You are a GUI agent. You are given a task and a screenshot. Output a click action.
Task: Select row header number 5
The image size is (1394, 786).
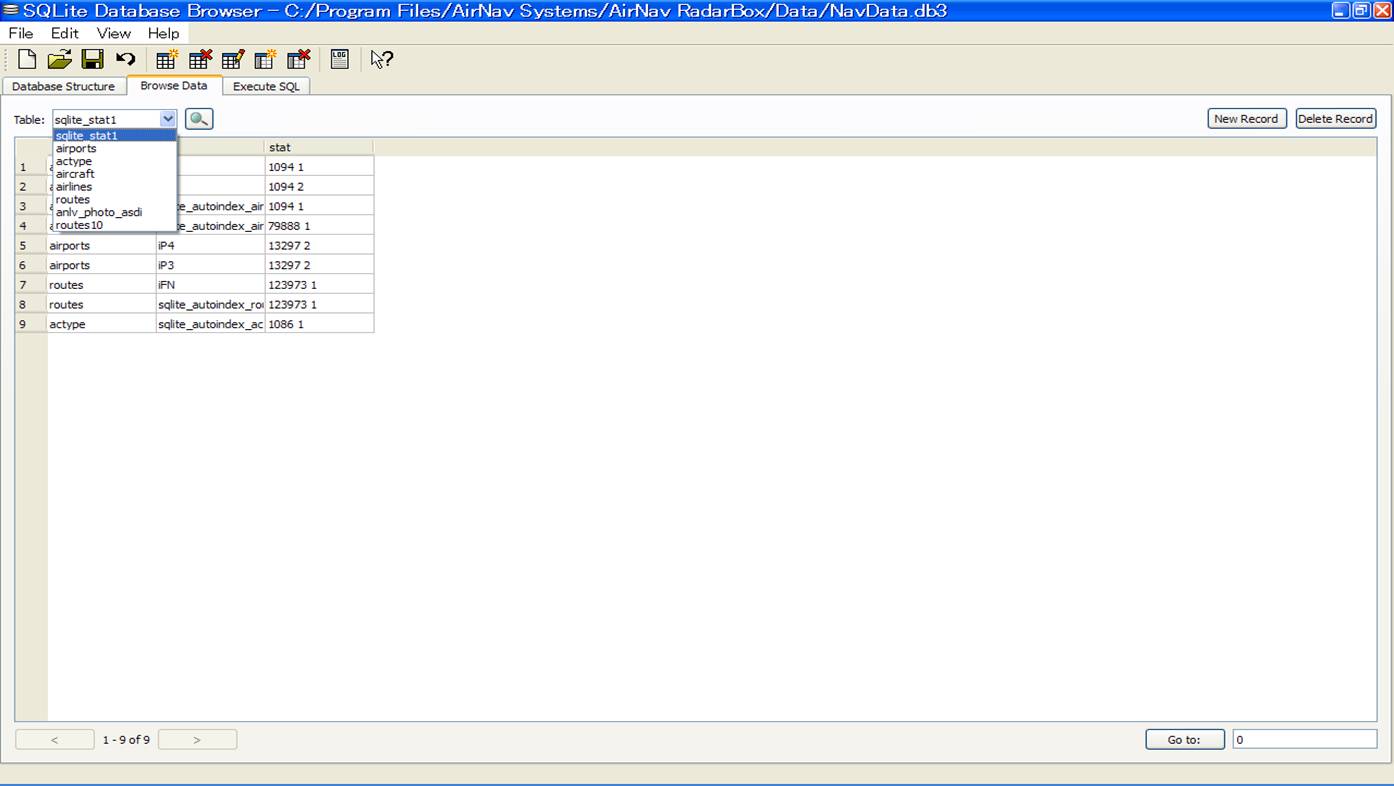click(x=31, y=246)
